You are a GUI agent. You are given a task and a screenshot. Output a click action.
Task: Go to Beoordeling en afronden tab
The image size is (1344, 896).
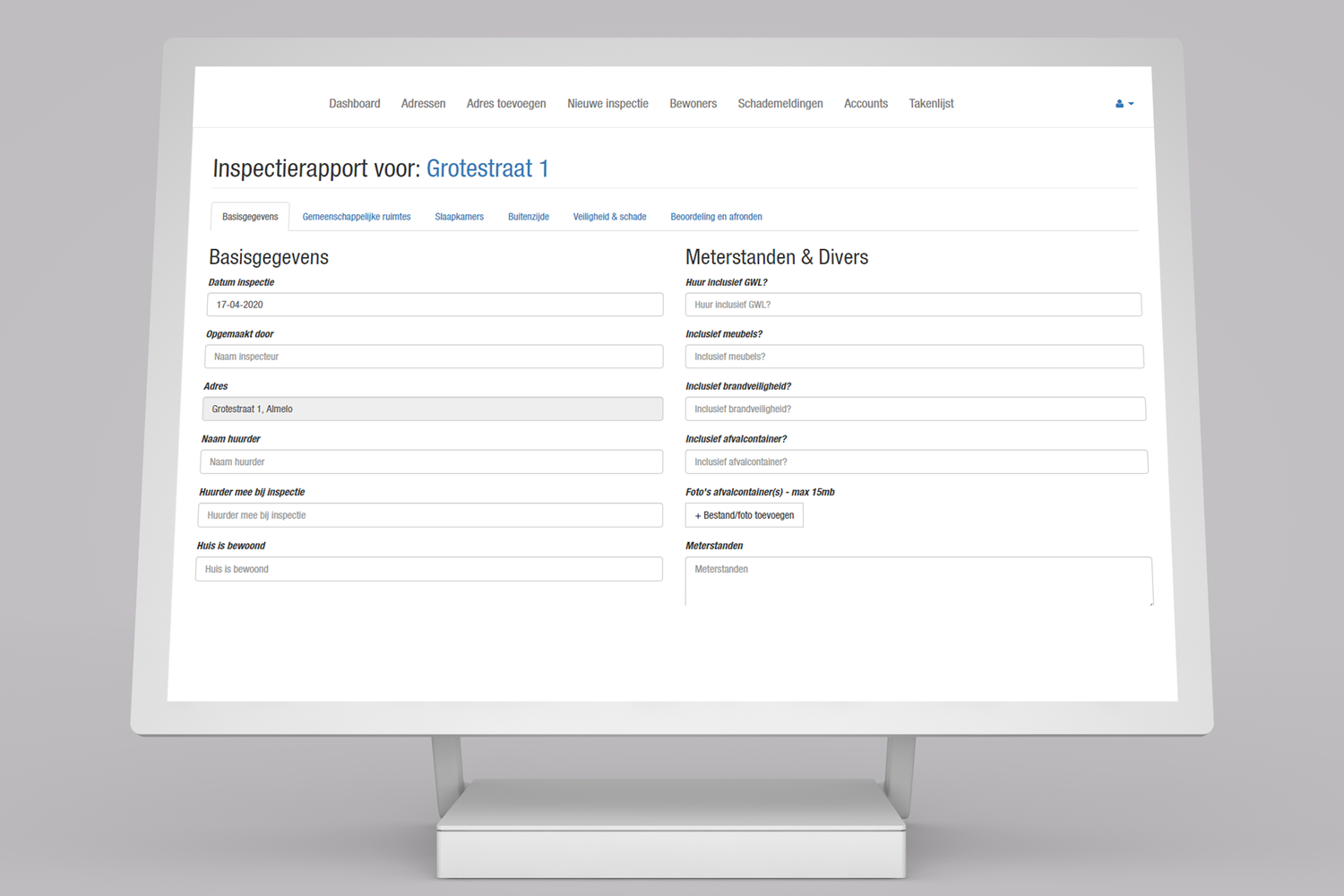(x=716, y=217)
